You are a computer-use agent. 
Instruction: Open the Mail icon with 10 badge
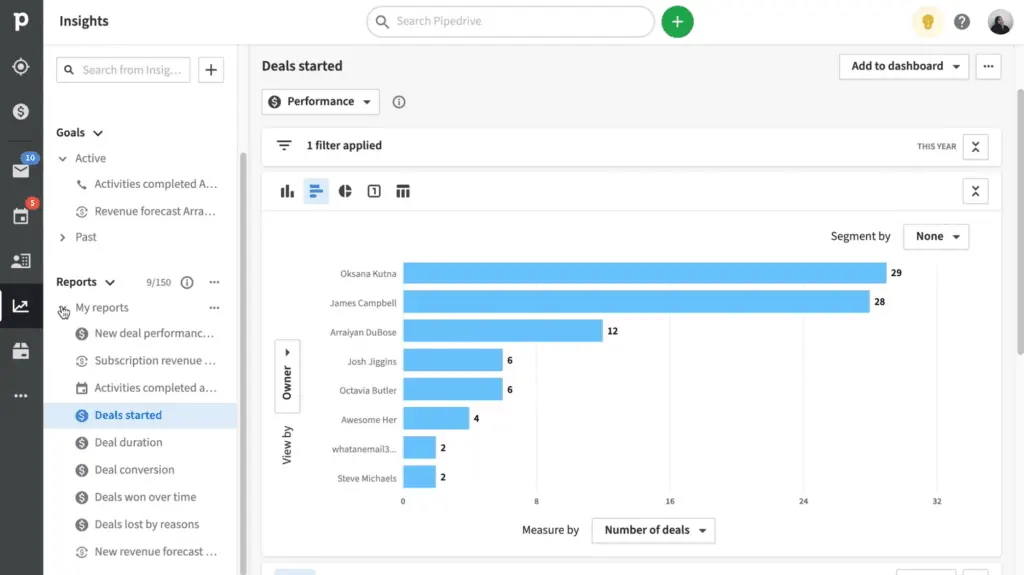click(21, 171)
